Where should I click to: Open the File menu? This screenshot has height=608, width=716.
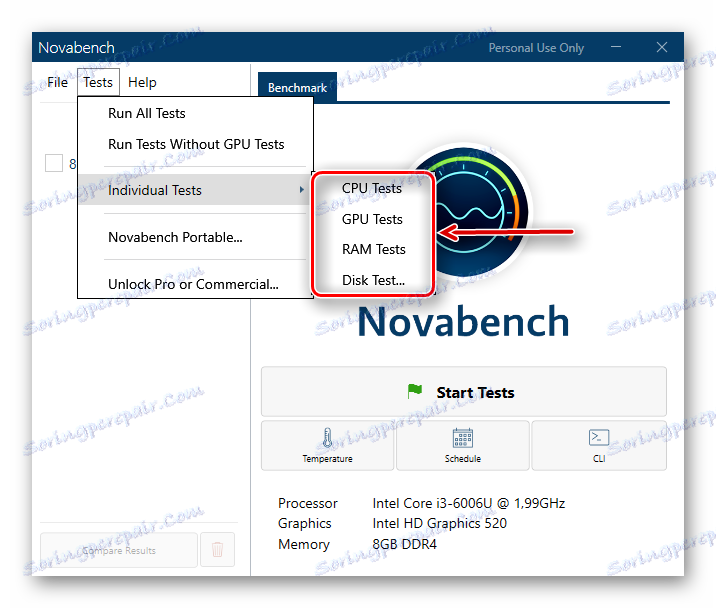pyautogui.click(x=57, y=82)
